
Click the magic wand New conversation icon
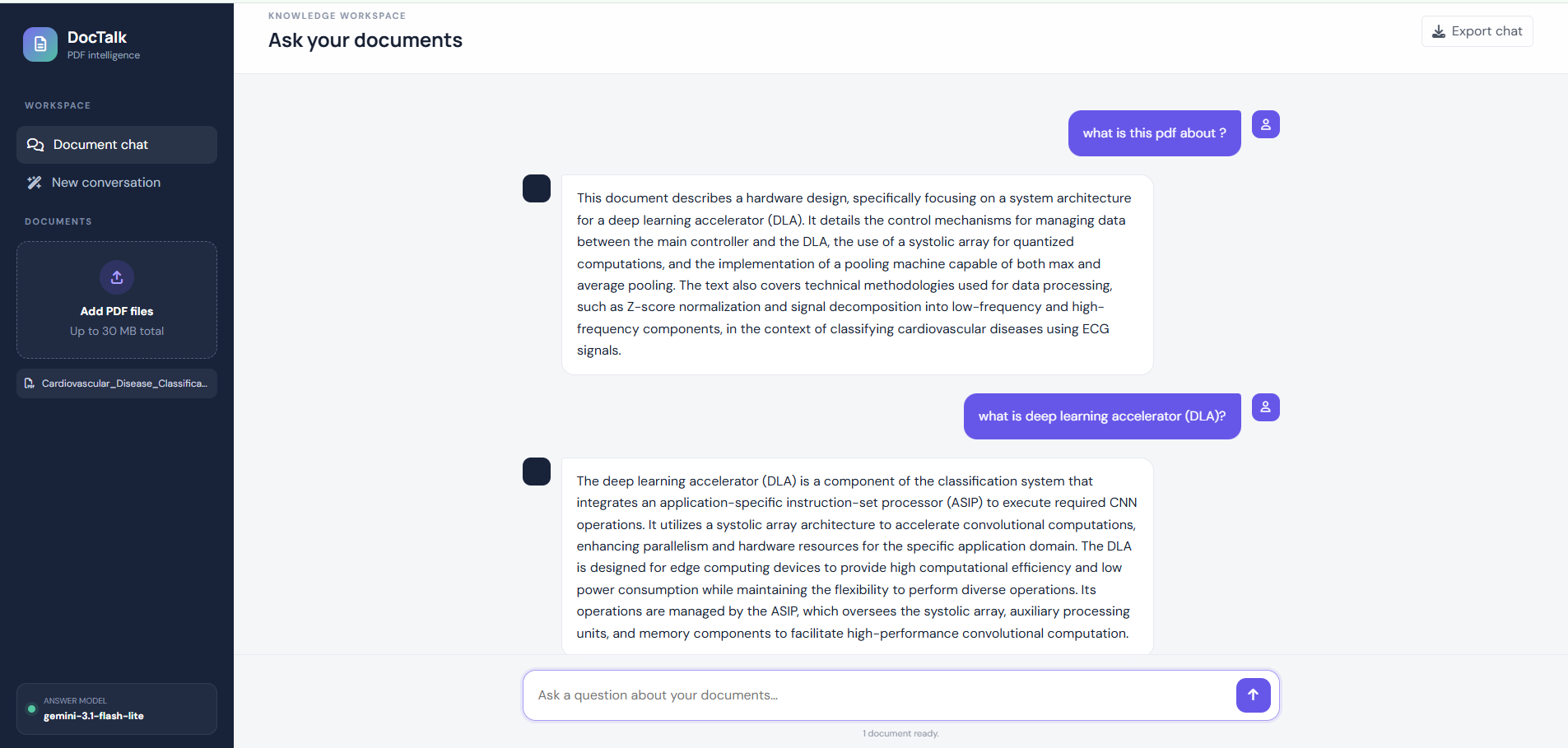pos(34,183)
